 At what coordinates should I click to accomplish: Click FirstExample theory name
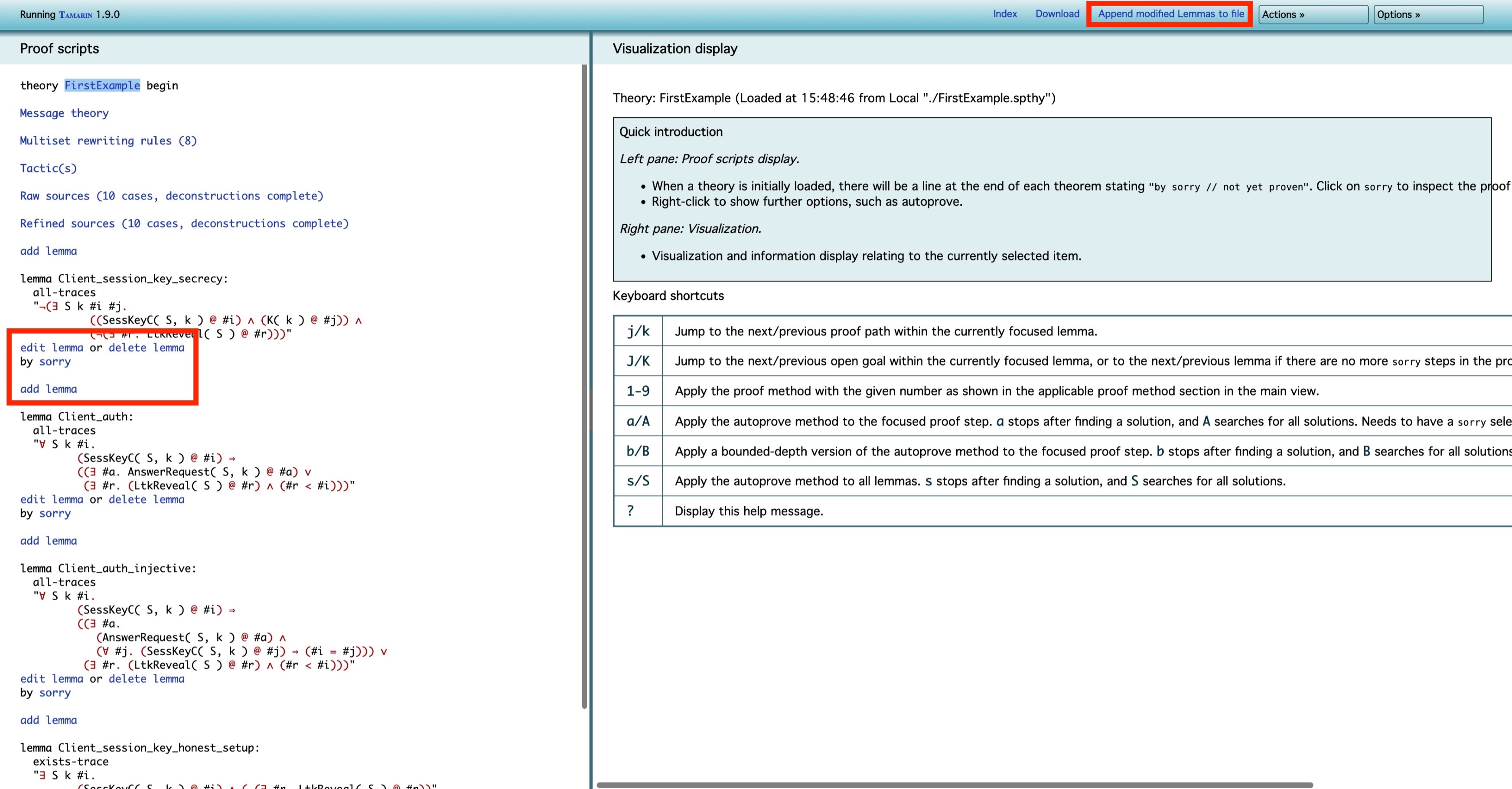(102, 85)
